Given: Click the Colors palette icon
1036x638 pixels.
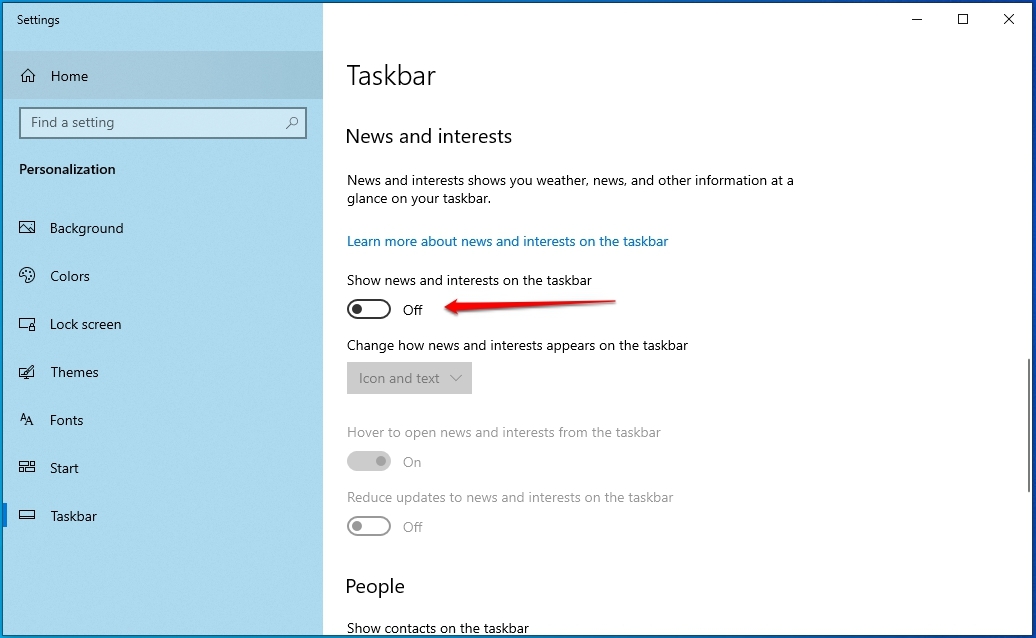Looking at the screenshot, I should [x=27, y=275].
